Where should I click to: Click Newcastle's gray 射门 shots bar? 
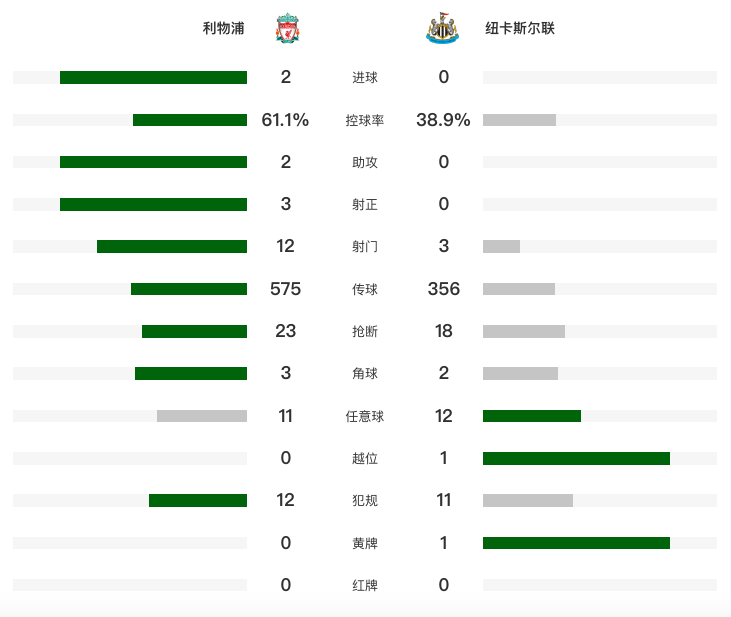(501, 246)
